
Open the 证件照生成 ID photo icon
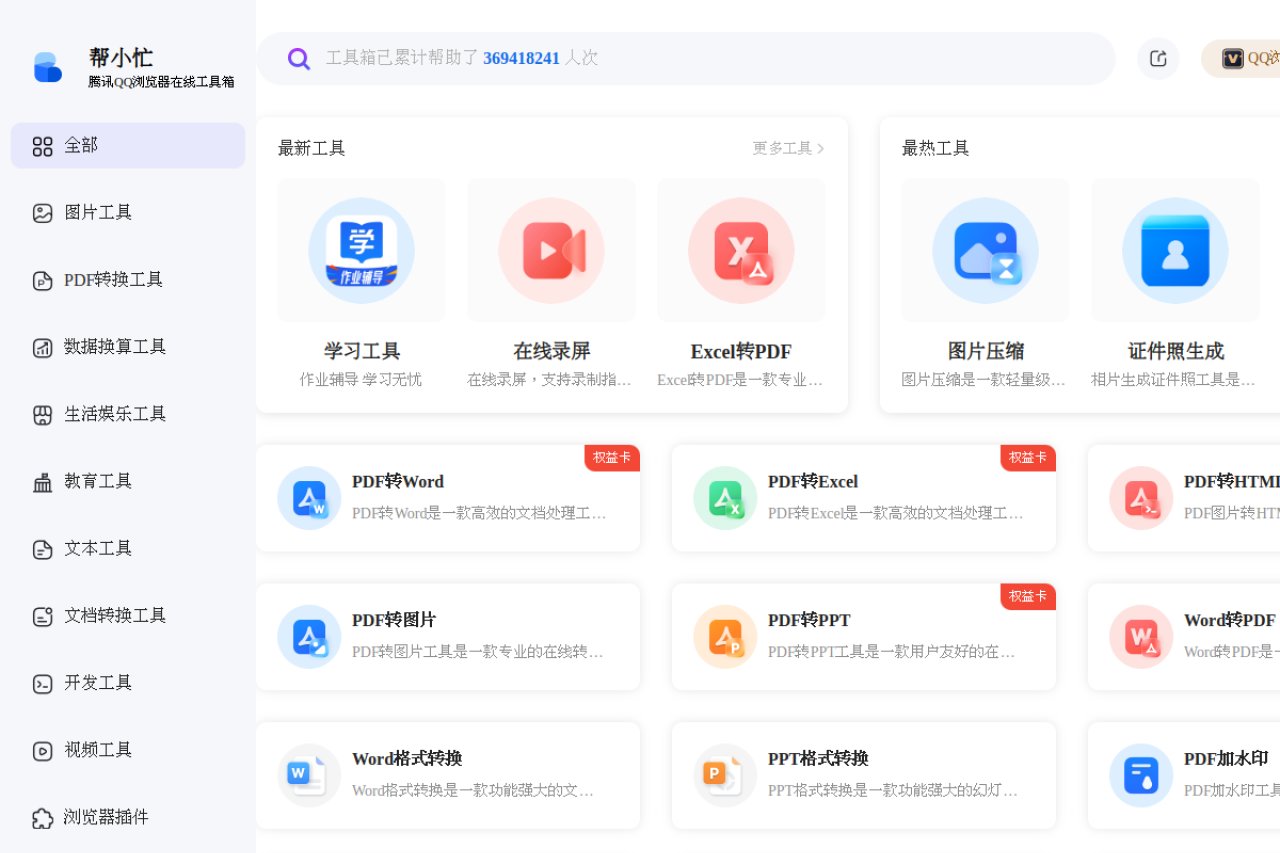coord(1175,250)
